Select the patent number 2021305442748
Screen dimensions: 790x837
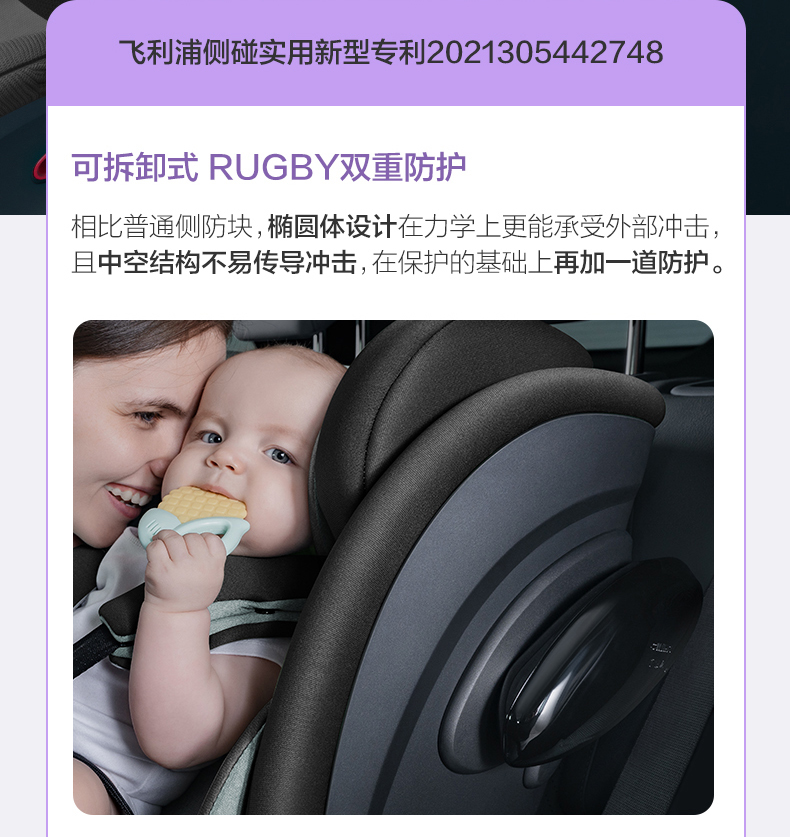point(545,52)
